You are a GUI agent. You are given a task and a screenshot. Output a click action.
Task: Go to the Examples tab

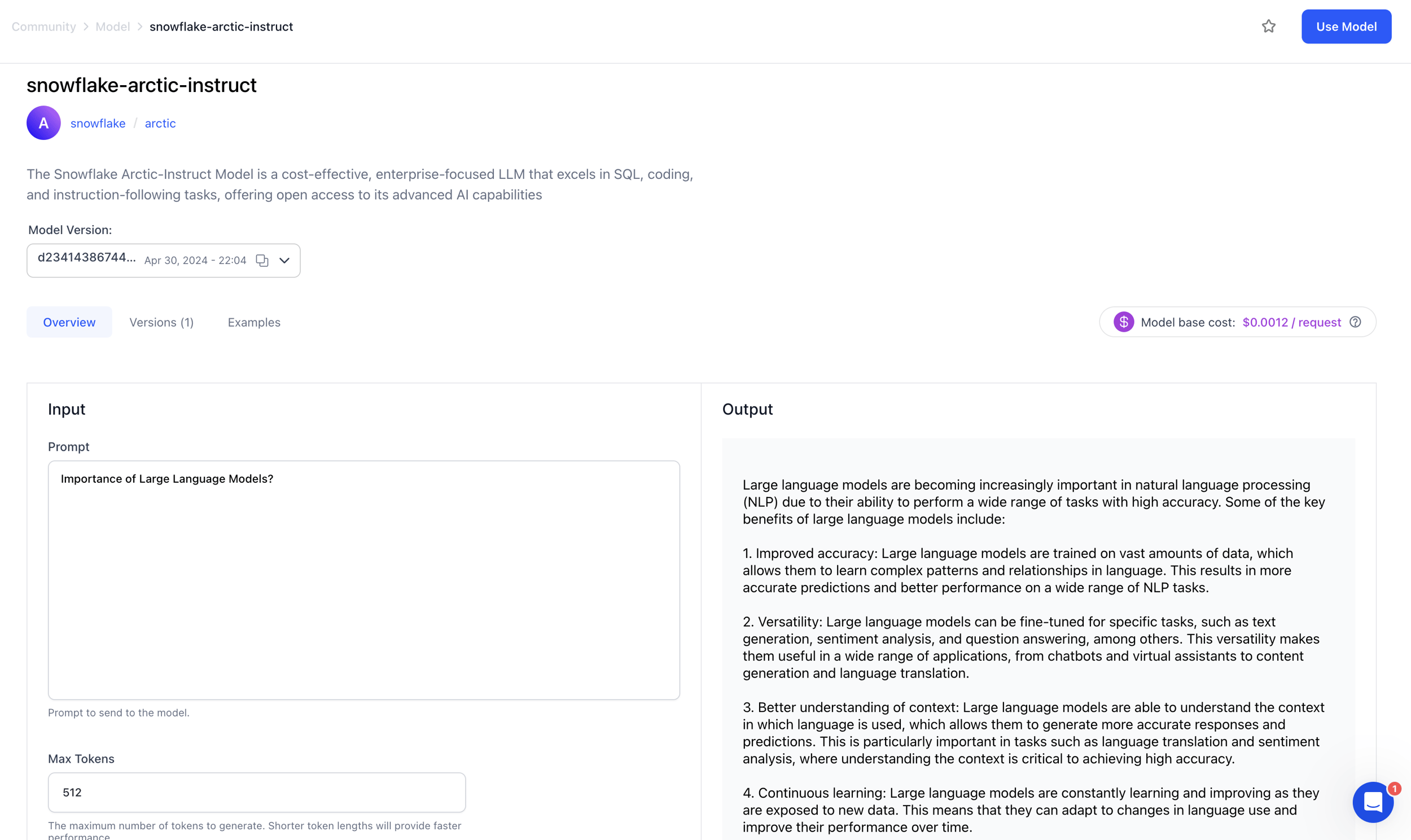click(253, 322)
